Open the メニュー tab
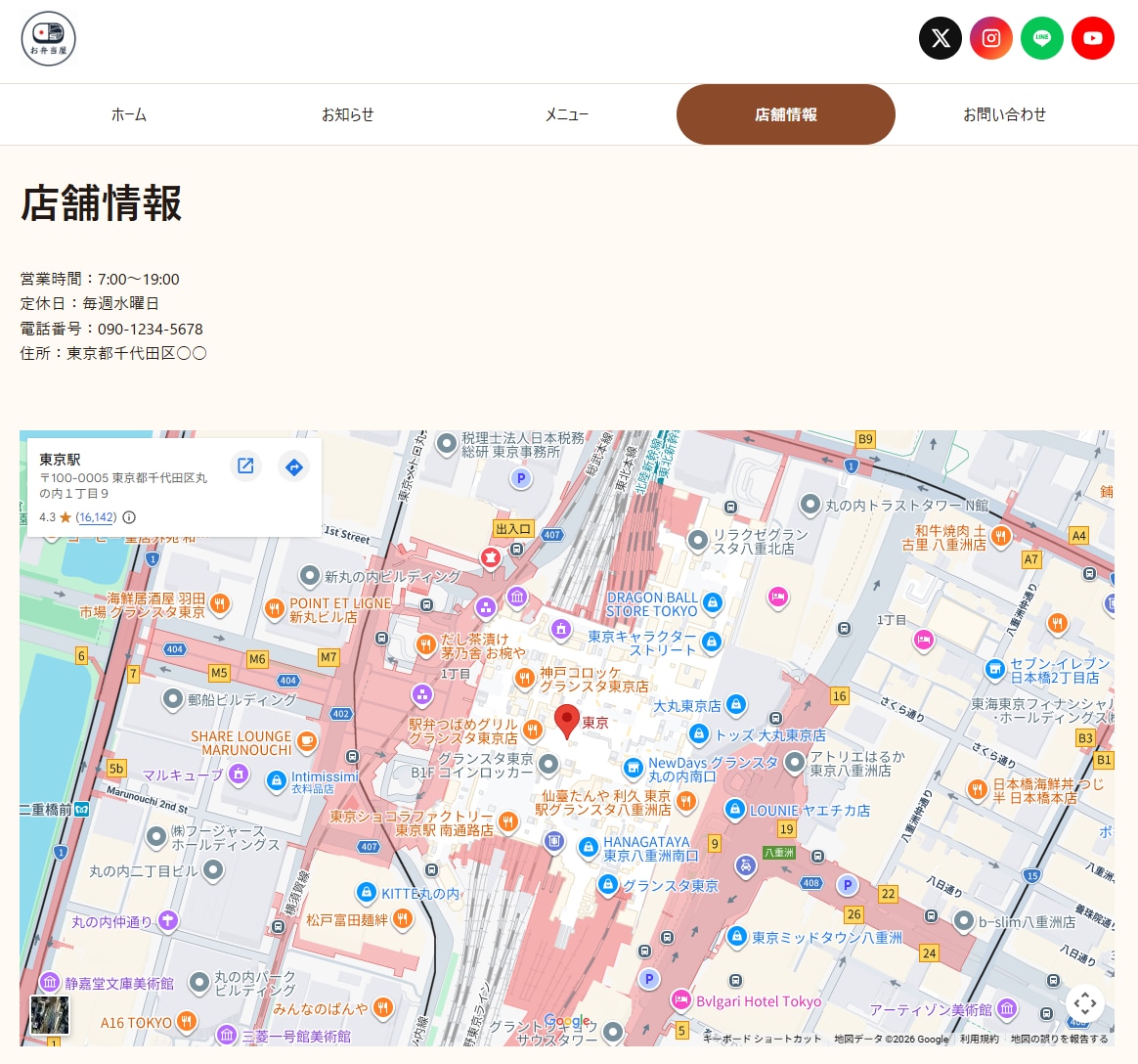1138x1064 pixels. [567, 114]
